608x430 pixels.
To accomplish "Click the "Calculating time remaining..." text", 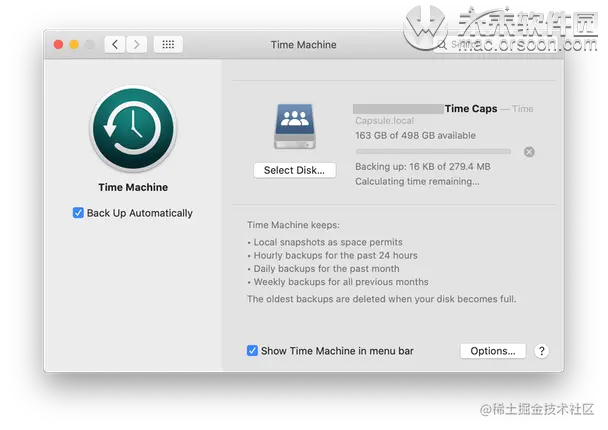I will click(417, 181).
